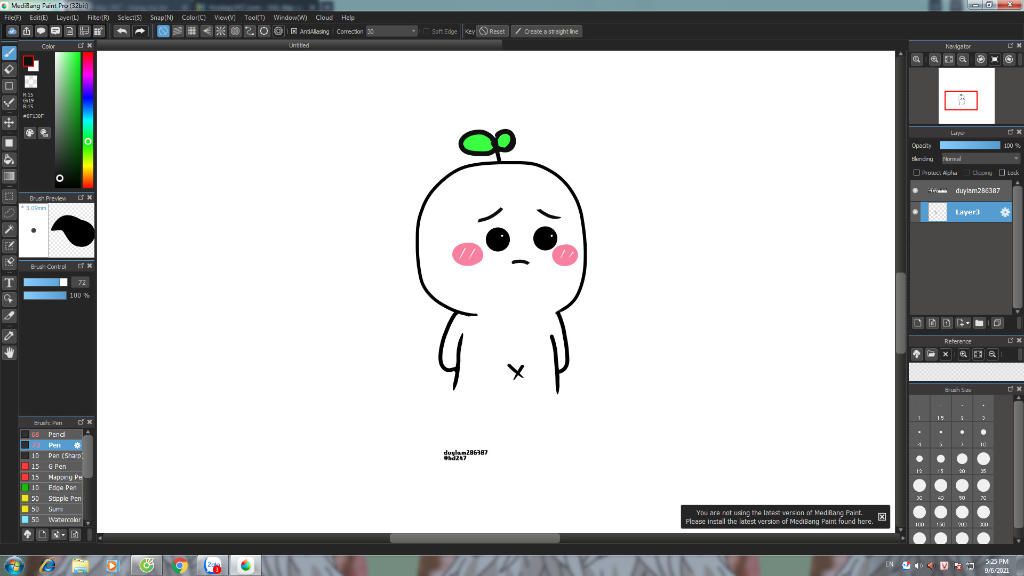
Task: Select the Bucket fill tool
Action: [x=9, y=159]
